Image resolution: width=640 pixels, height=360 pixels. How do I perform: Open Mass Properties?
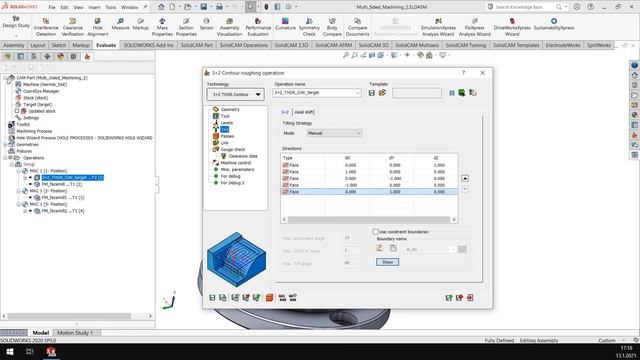click(x=162, y=27)
